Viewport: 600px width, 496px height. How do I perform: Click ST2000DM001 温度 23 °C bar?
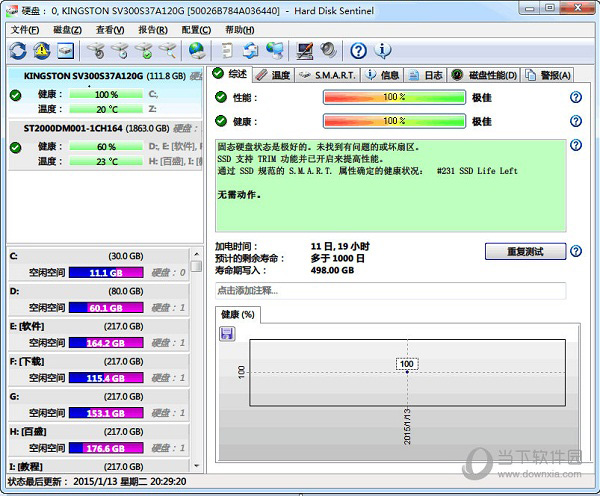[x=106, y=161]
